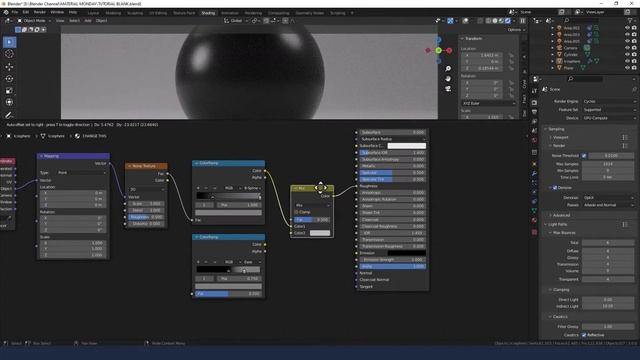Click the red X axis gizmo
This screenshot has width=640, height=360.
pos(449,50)
